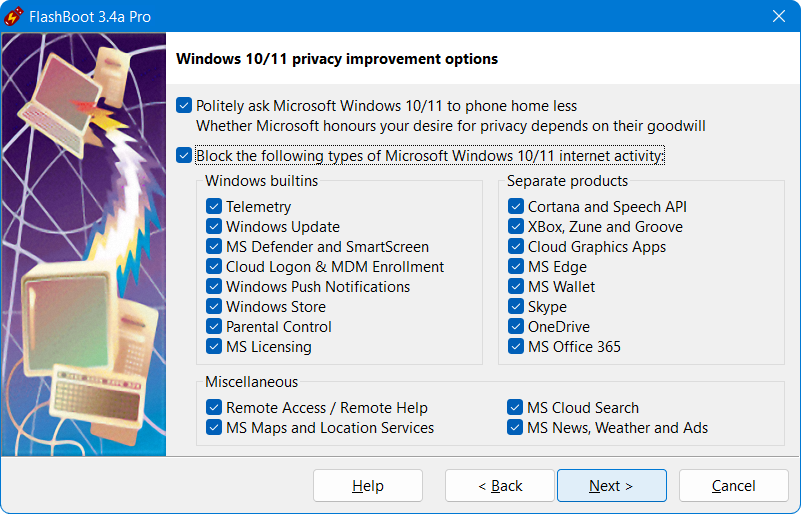Toggle Cloud Logon & MDM Enrollment checkbox

(214, 267)
